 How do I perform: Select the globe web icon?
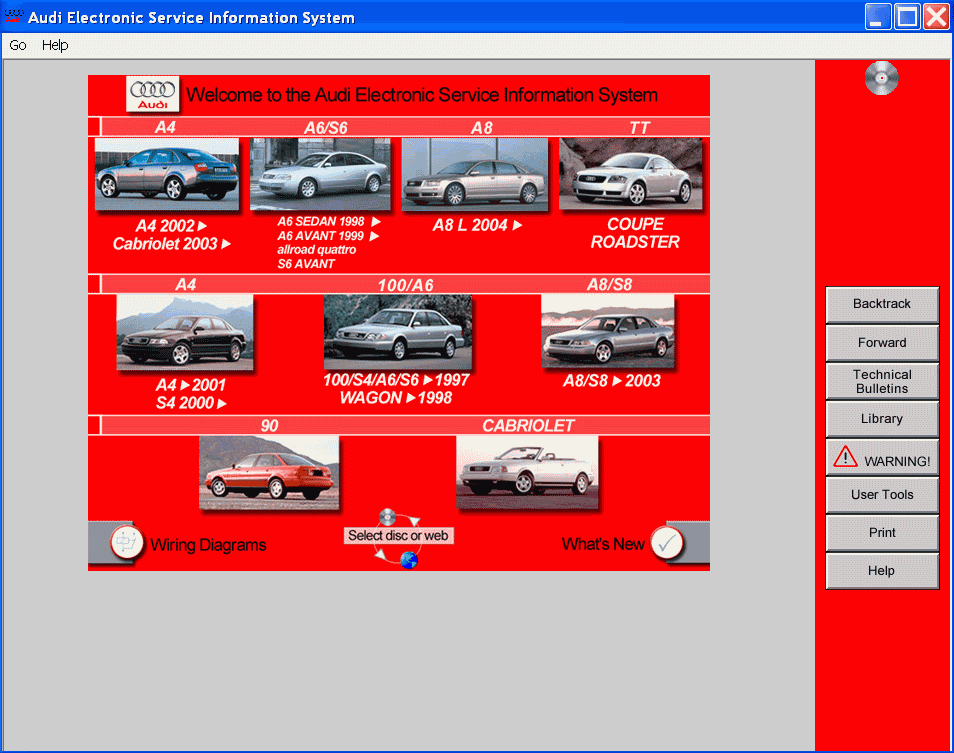click(x=409, y=560)
